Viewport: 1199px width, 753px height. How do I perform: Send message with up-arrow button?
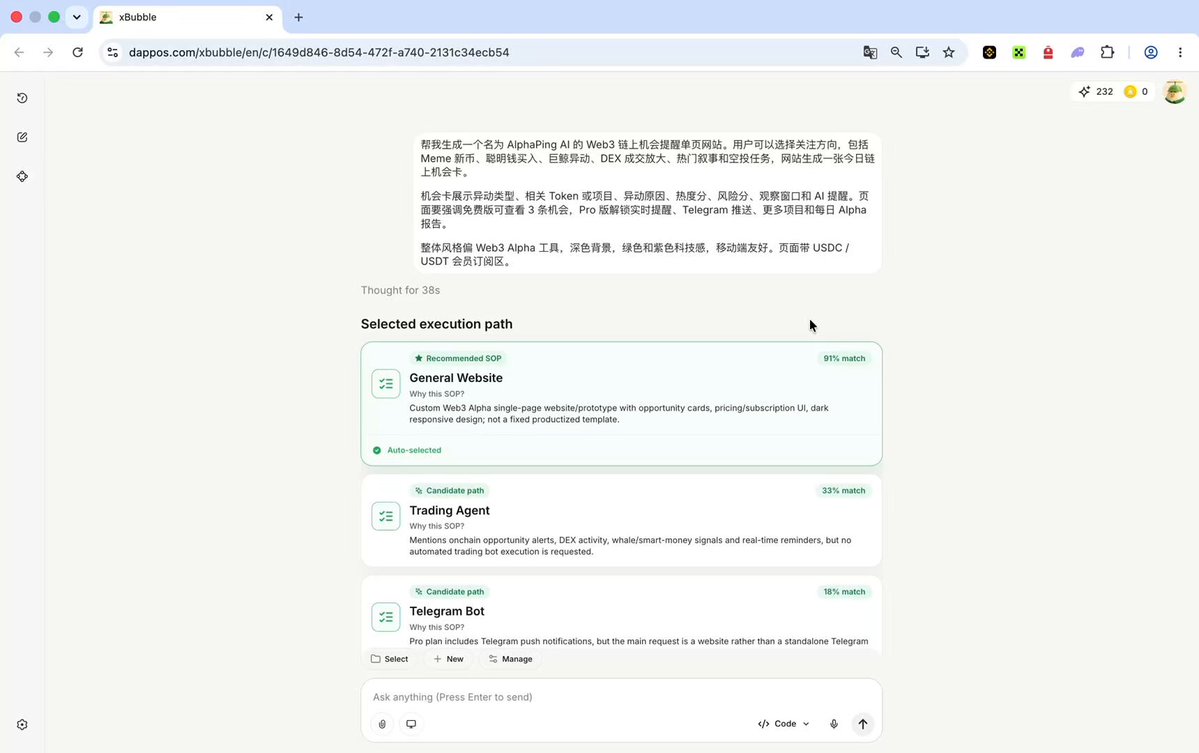click(x=863, y=724)
